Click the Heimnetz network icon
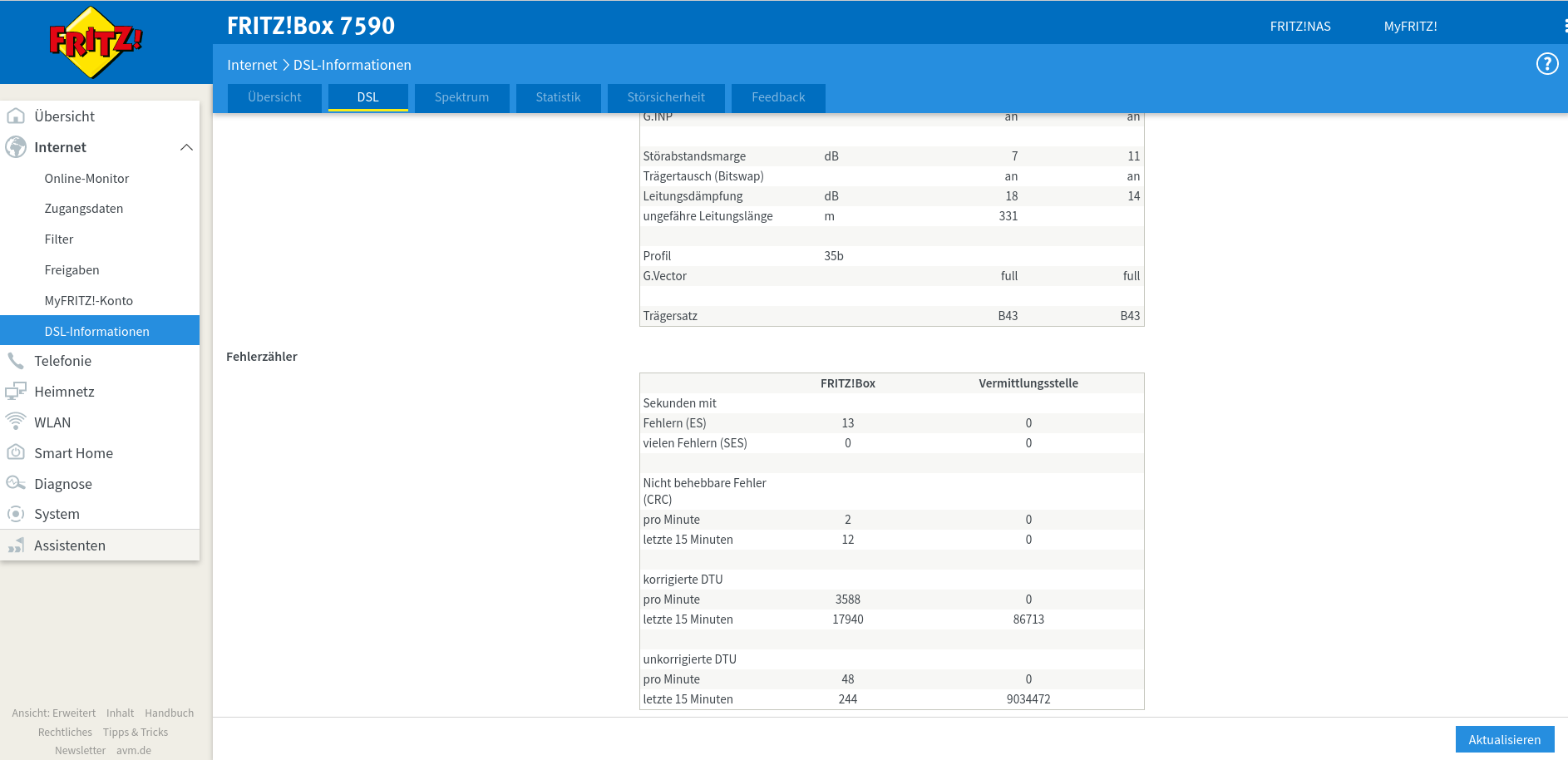This screenshot has height=760, width=1568. coord(16,391)
